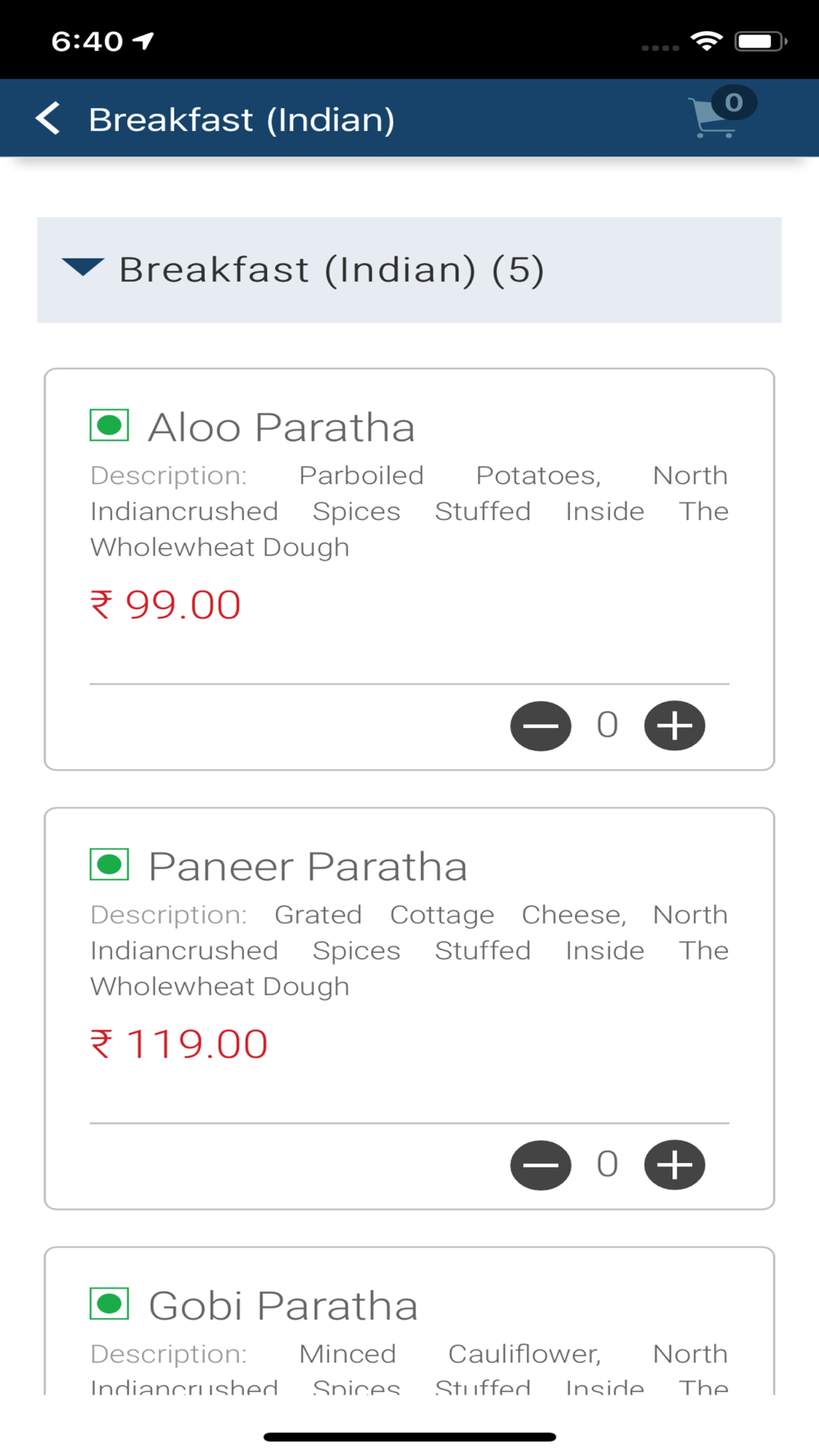Collapse the Breakfast (Indian) (5) section
Image resolution: width=819 pixels, height=1456 pixels.
[x=409, y=269]
